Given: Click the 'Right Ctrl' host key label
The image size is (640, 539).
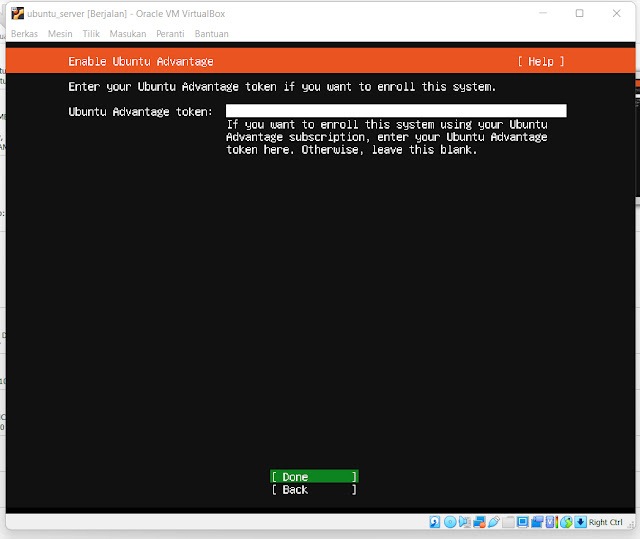Looking at the screenshot, I should [605, 522].
